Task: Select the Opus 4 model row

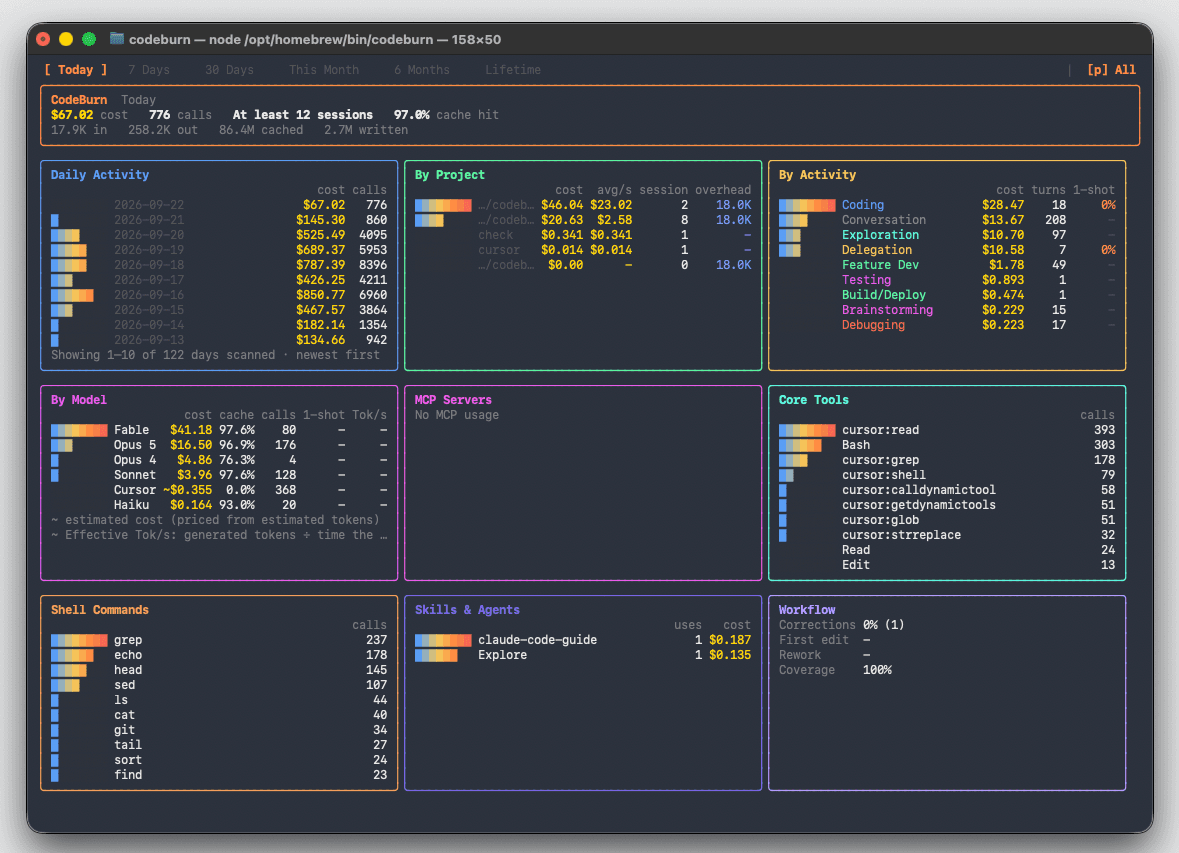Action: coord(219,460)
